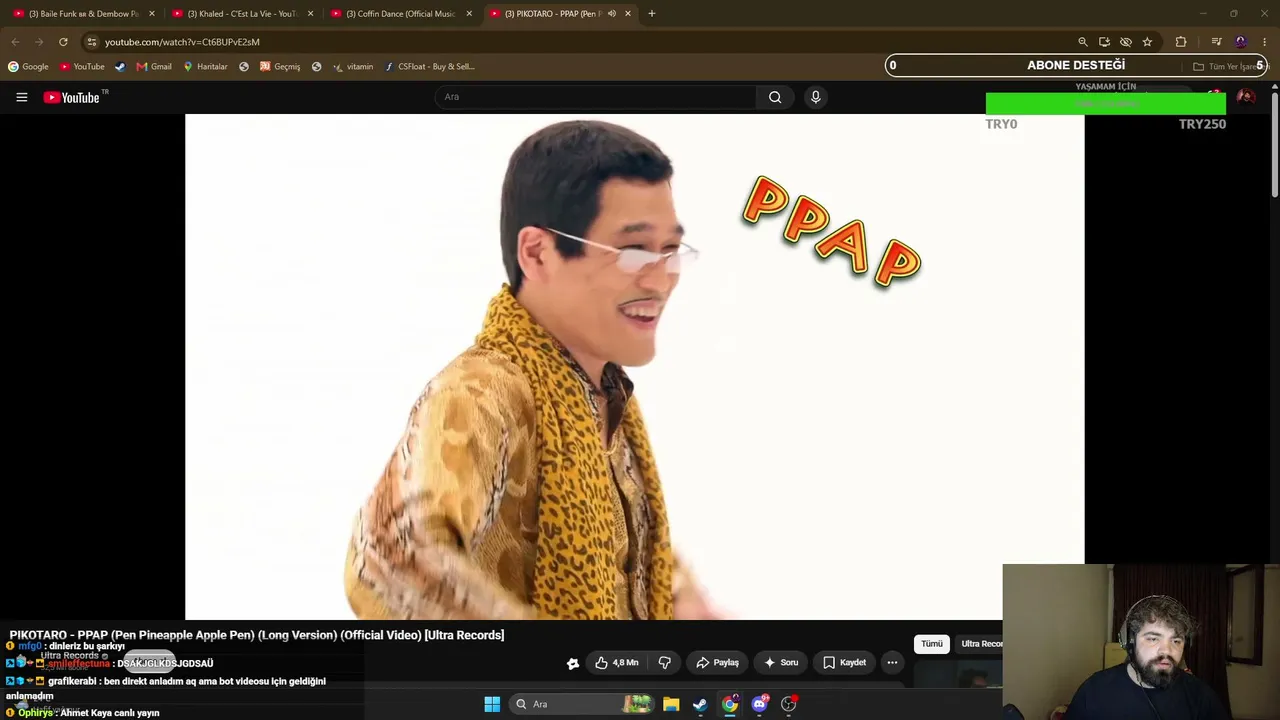Mute the PIKOTARO tab via speaker icon
The width and height of the screenshot is (1280, 720).
coord(611,14)
